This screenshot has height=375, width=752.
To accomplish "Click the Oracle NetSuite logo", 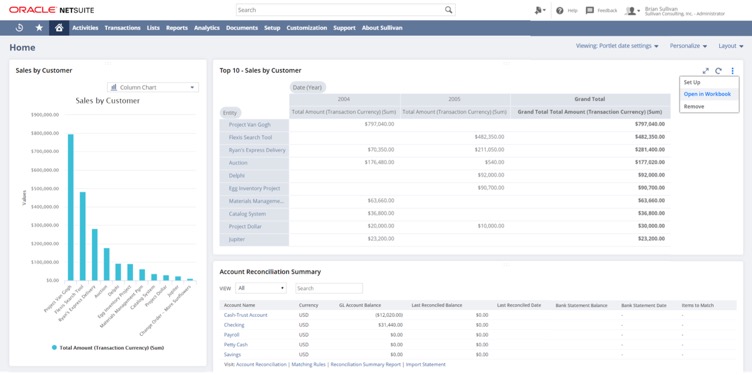I will (51, 10).
